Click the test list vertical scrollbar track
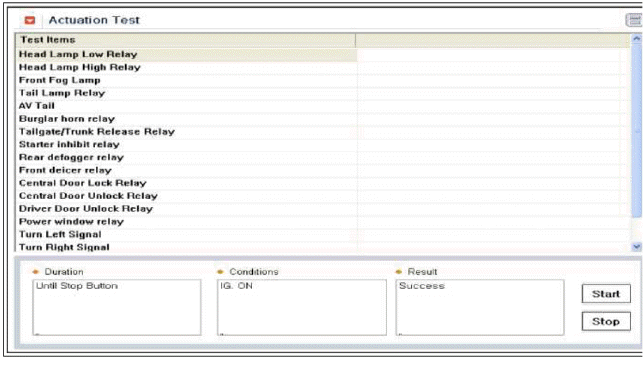The width and height of the screenshot is (643, 365). point(636,143)
